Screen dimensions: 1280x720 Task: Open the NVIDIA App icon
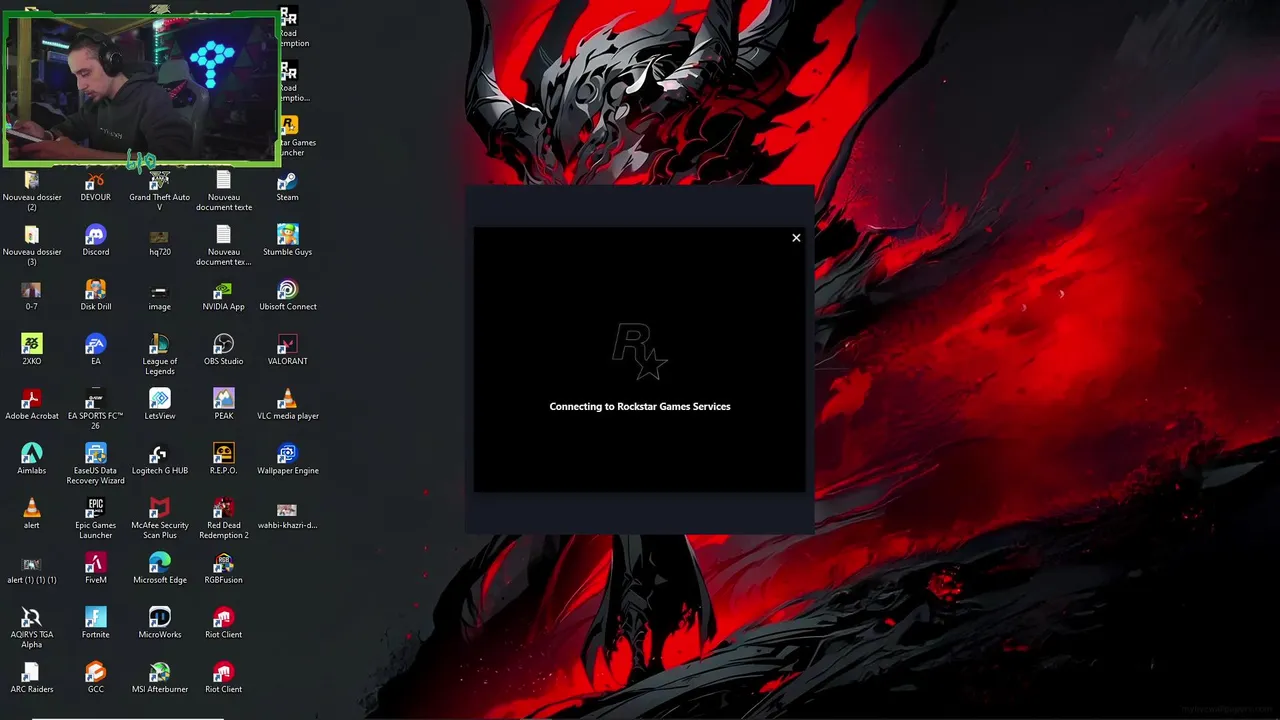click(223, 296)
